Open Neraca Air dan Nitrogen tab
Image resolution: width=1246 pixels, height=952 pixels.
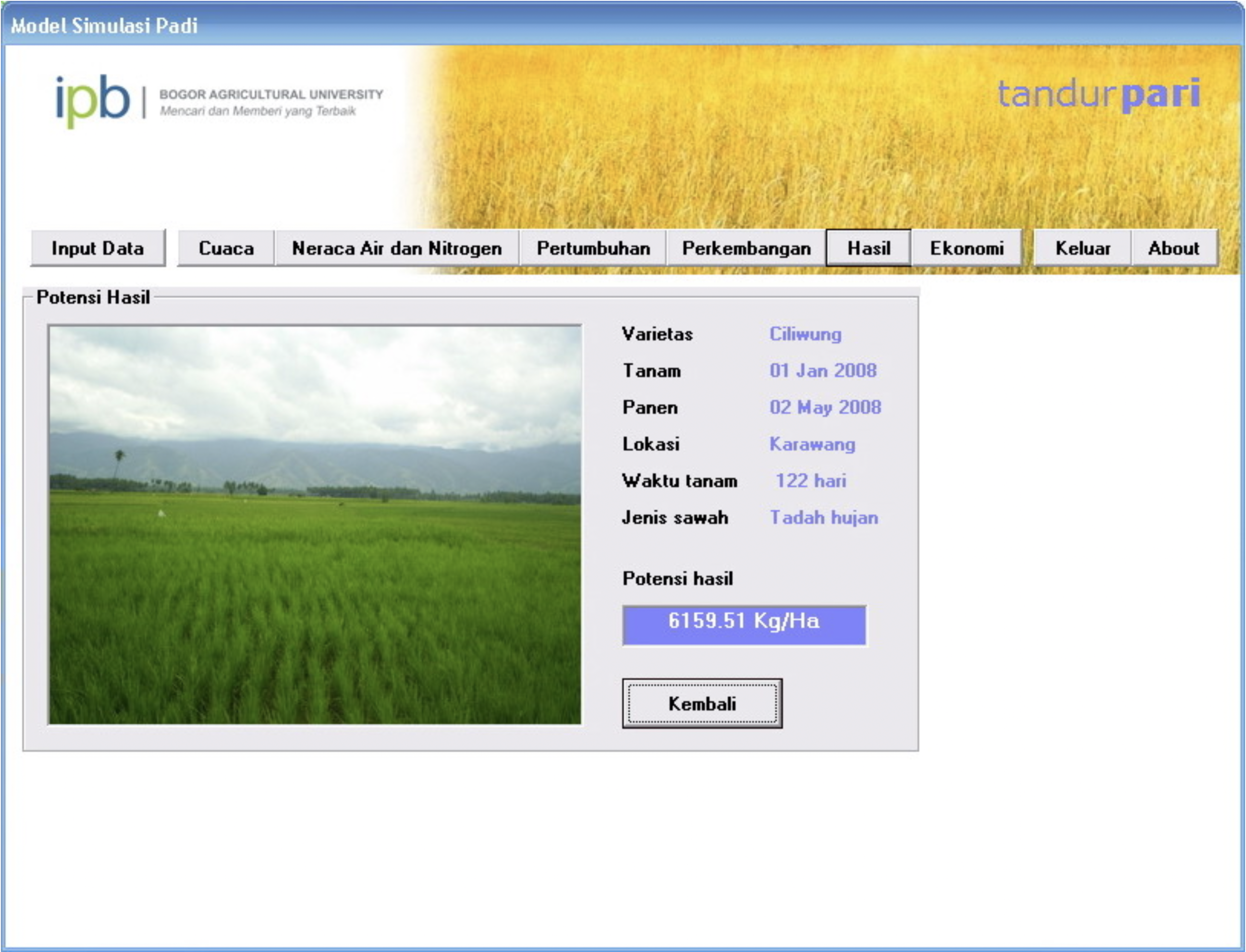[397, 248]
